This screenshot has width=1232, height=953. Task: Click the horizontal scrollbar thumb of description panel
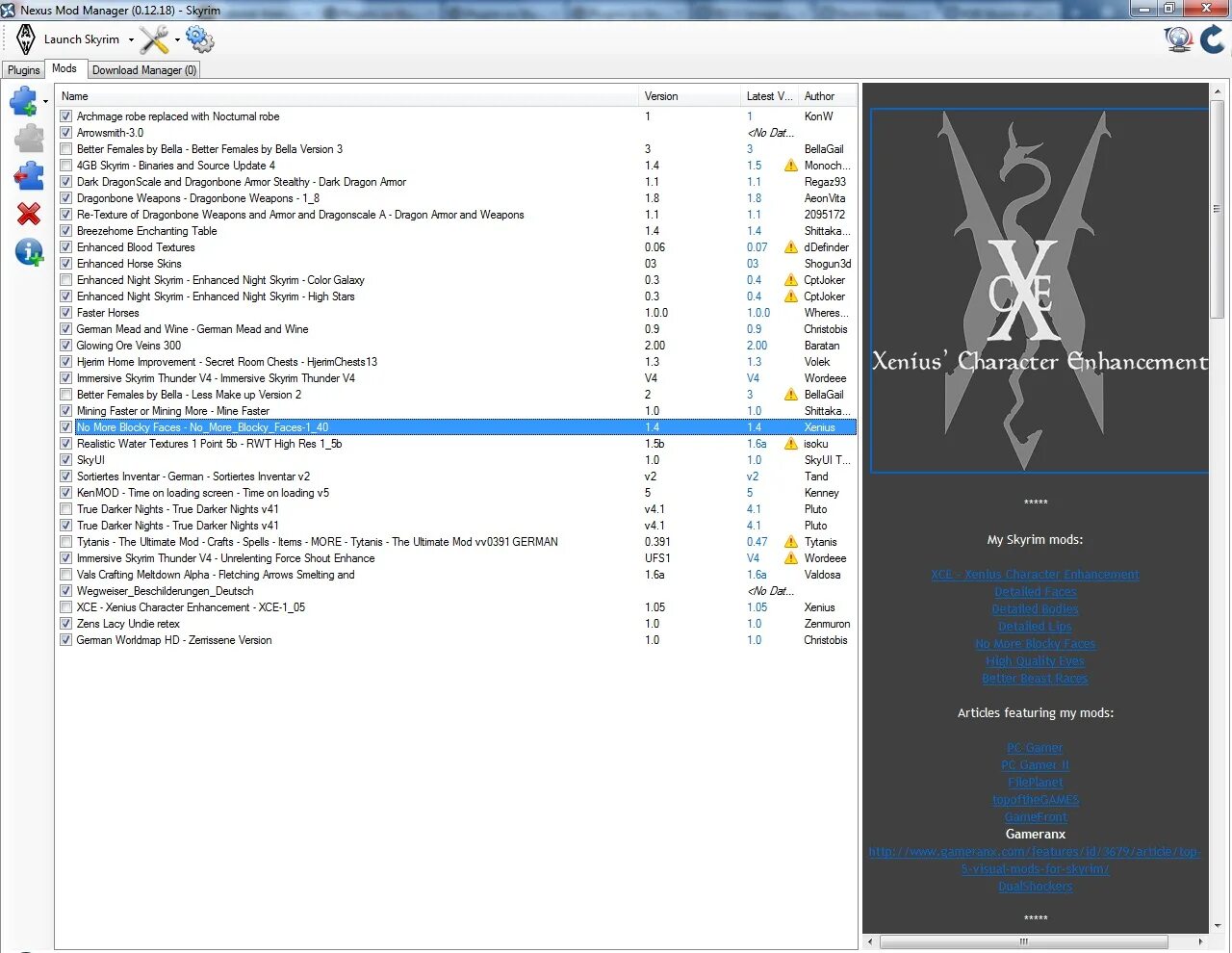tap(1023, 942)
